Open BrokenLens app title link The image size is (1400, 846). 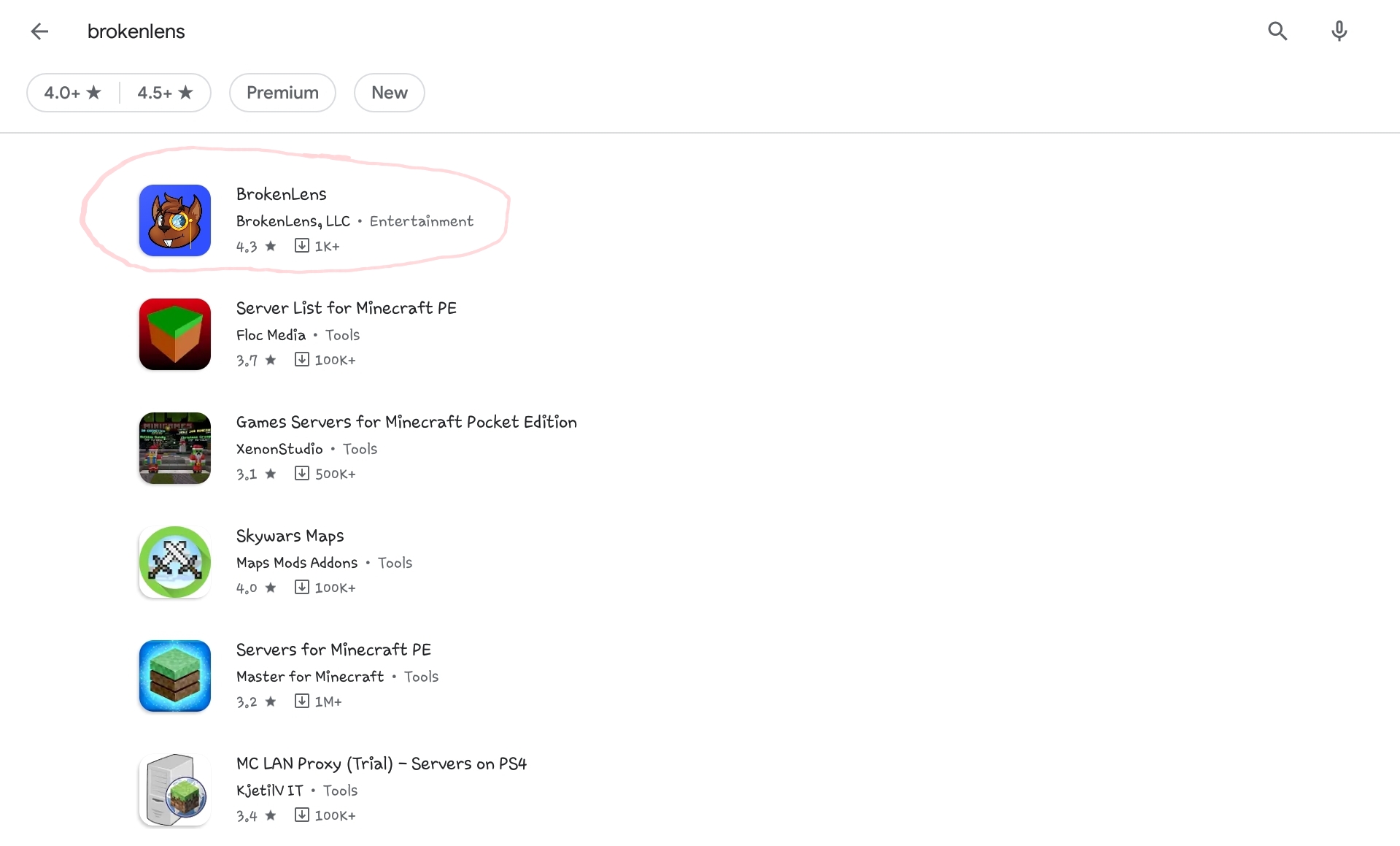[x=282, y=194]
